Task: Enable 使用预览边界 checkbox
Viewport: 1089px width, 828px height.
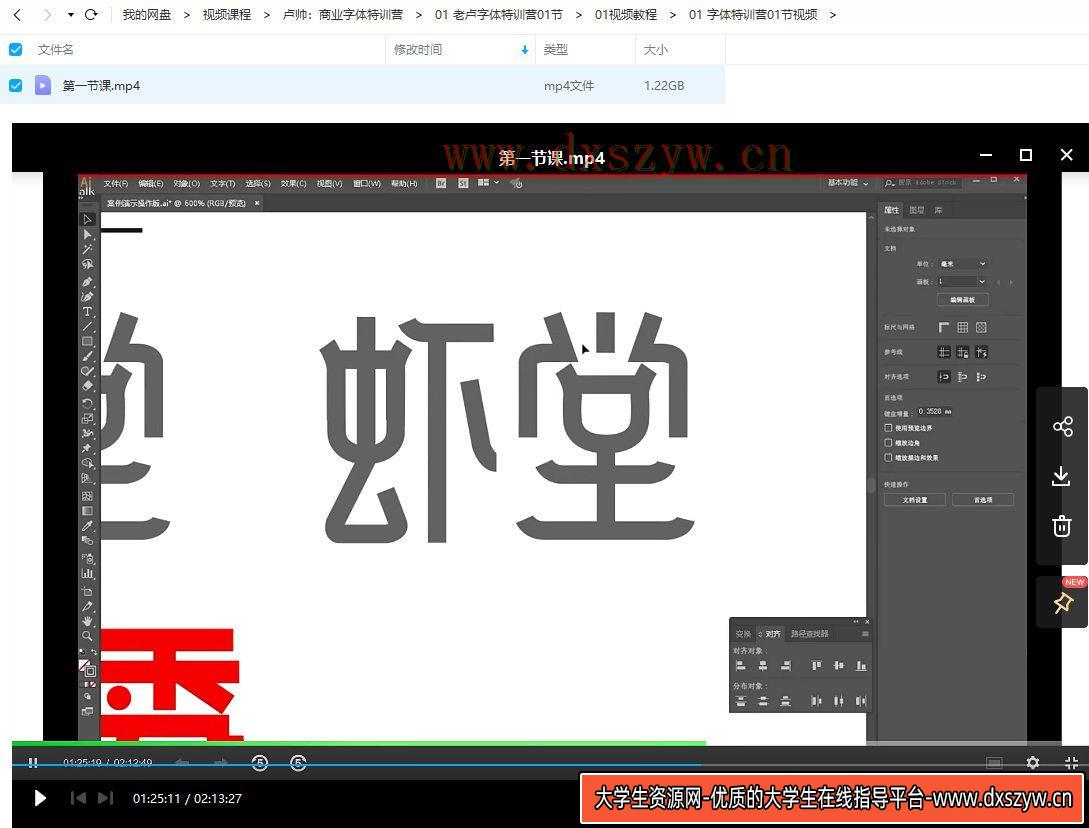Action: (x=888, y=428)
